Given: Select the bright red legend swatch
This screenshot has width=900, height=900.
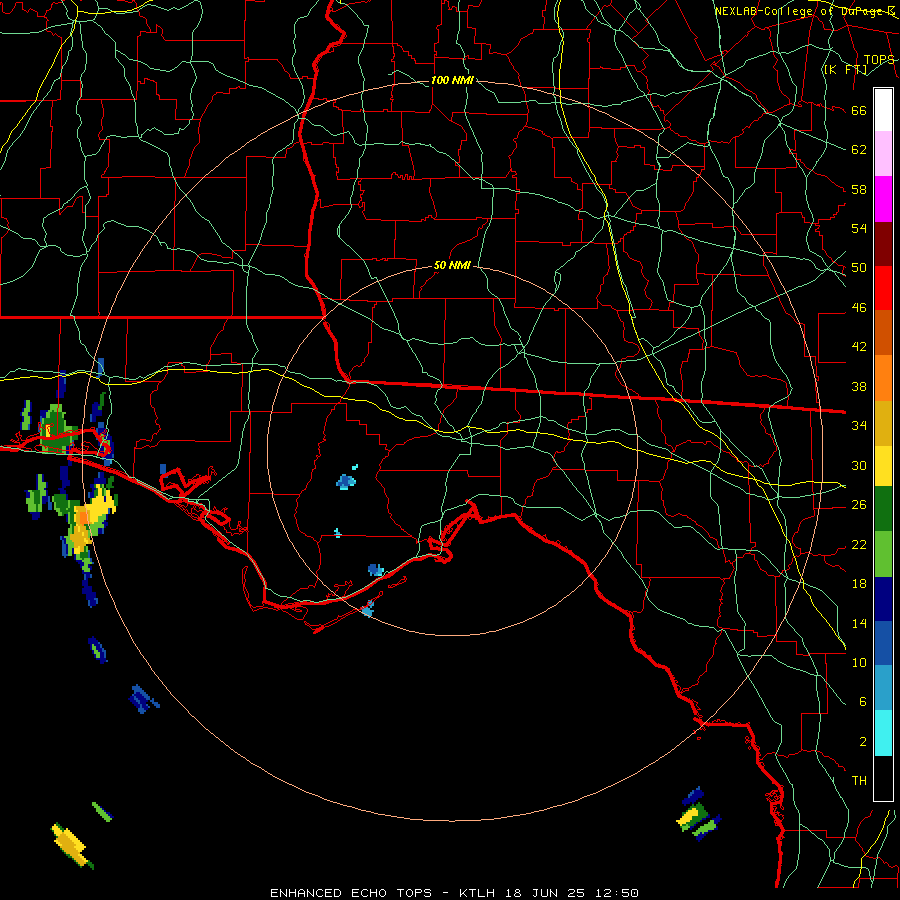Looking at the screenshot, I should 883,288.
